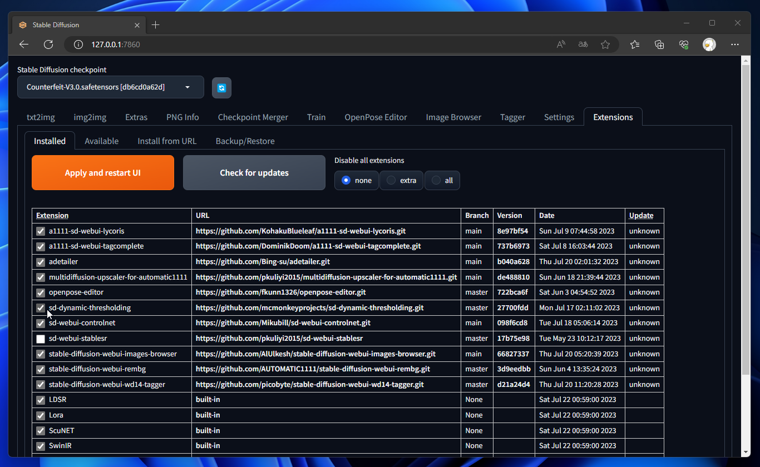760x467 pixels.
Task: Select the Installed sub-tab
Action: tap(49, 141)
